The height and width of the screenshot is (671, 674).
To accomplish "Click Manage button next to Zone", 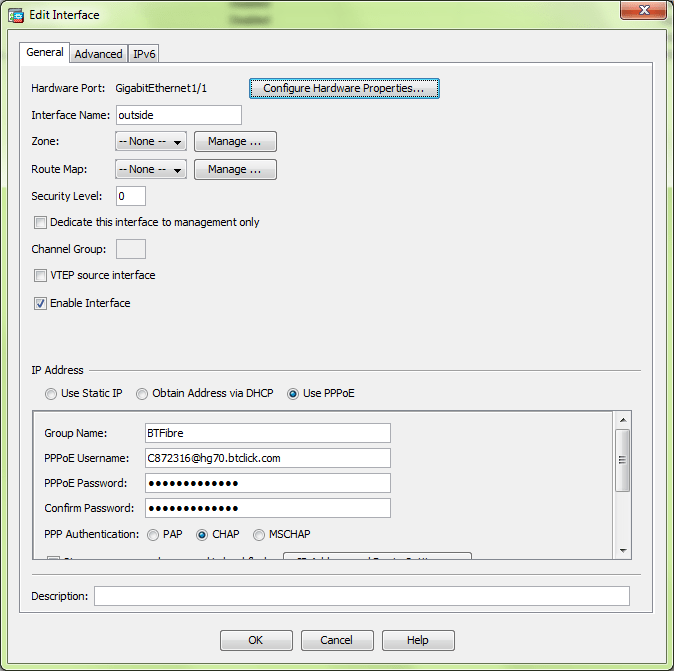I will (x=235, y=142).
